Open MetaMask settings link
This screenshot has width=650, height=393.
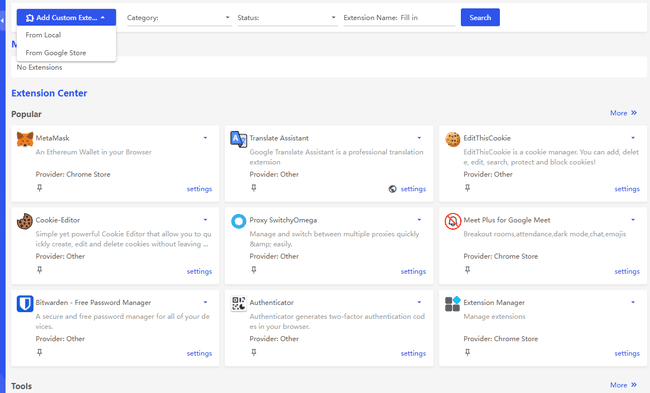(199, 189)
